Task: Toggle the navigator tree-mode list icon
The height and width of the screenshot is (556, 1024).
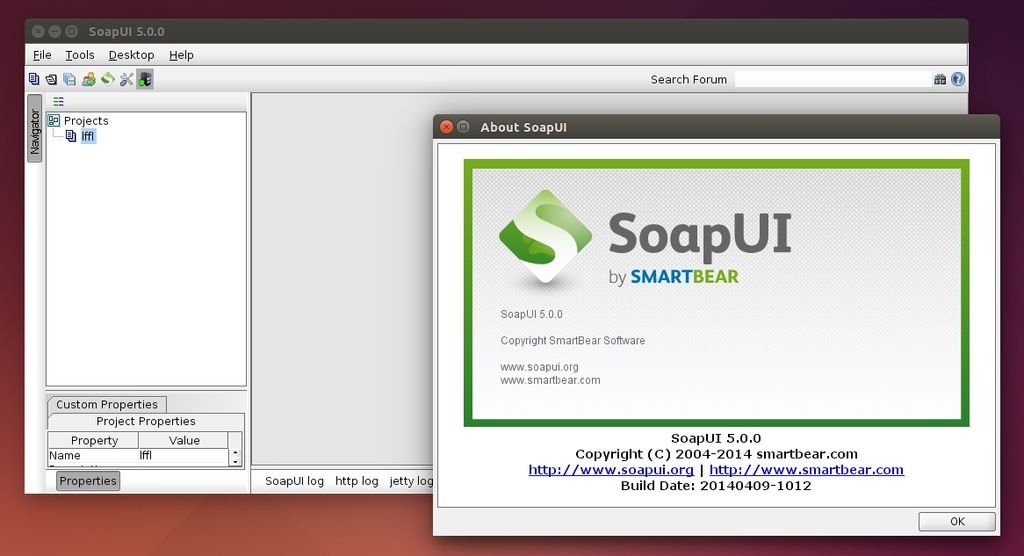Action: [58, 101]
